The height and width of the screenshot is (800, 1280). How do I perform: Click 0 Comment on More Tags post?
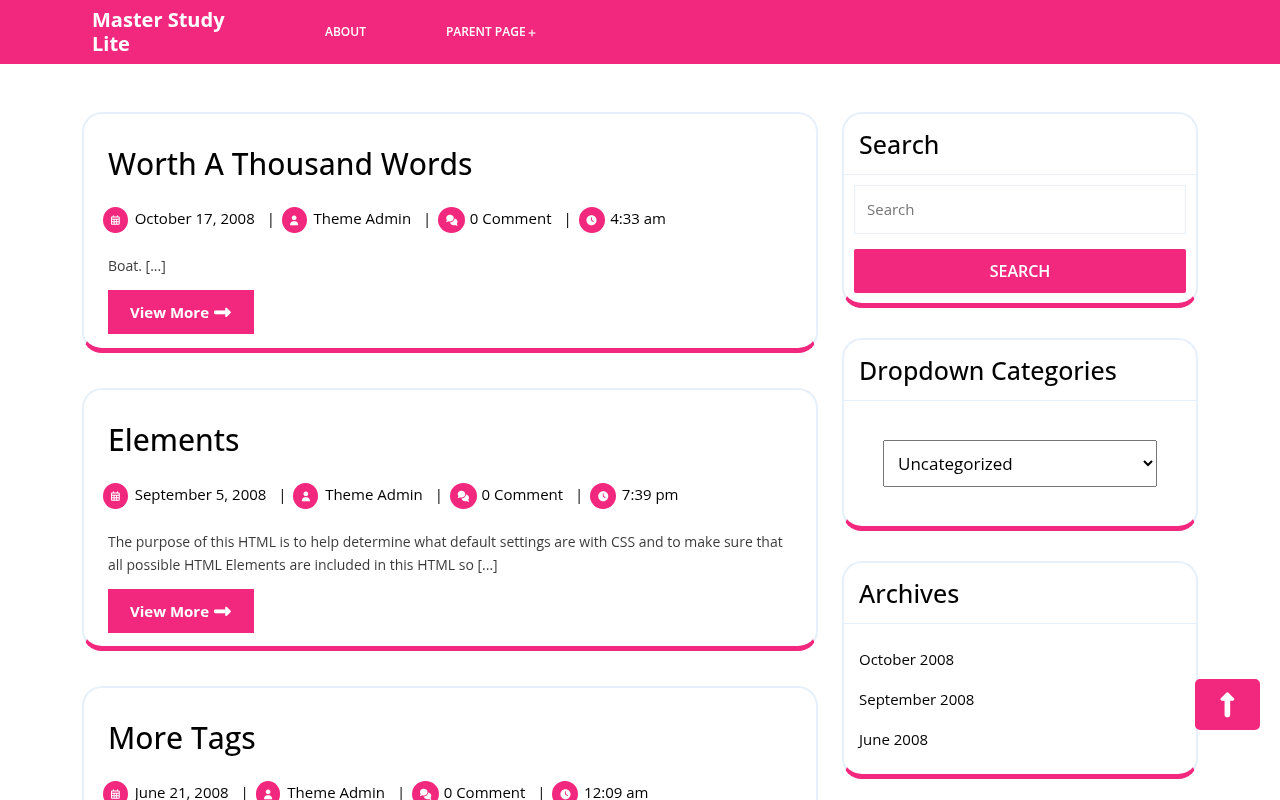[485, 792]
